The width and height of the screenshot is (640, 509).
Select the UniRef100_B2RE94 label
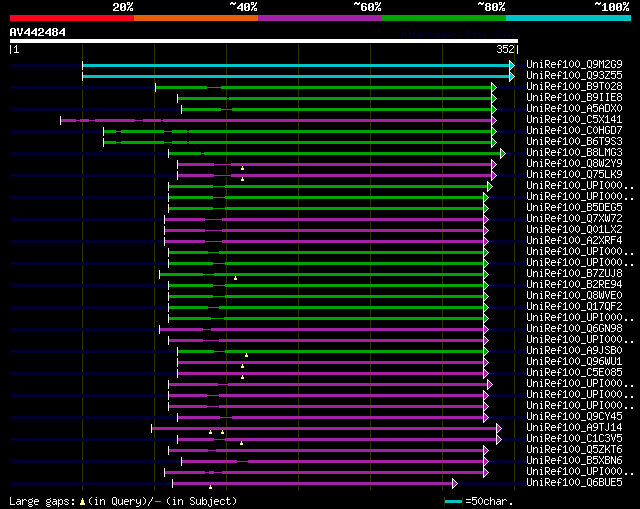[574, 285]
